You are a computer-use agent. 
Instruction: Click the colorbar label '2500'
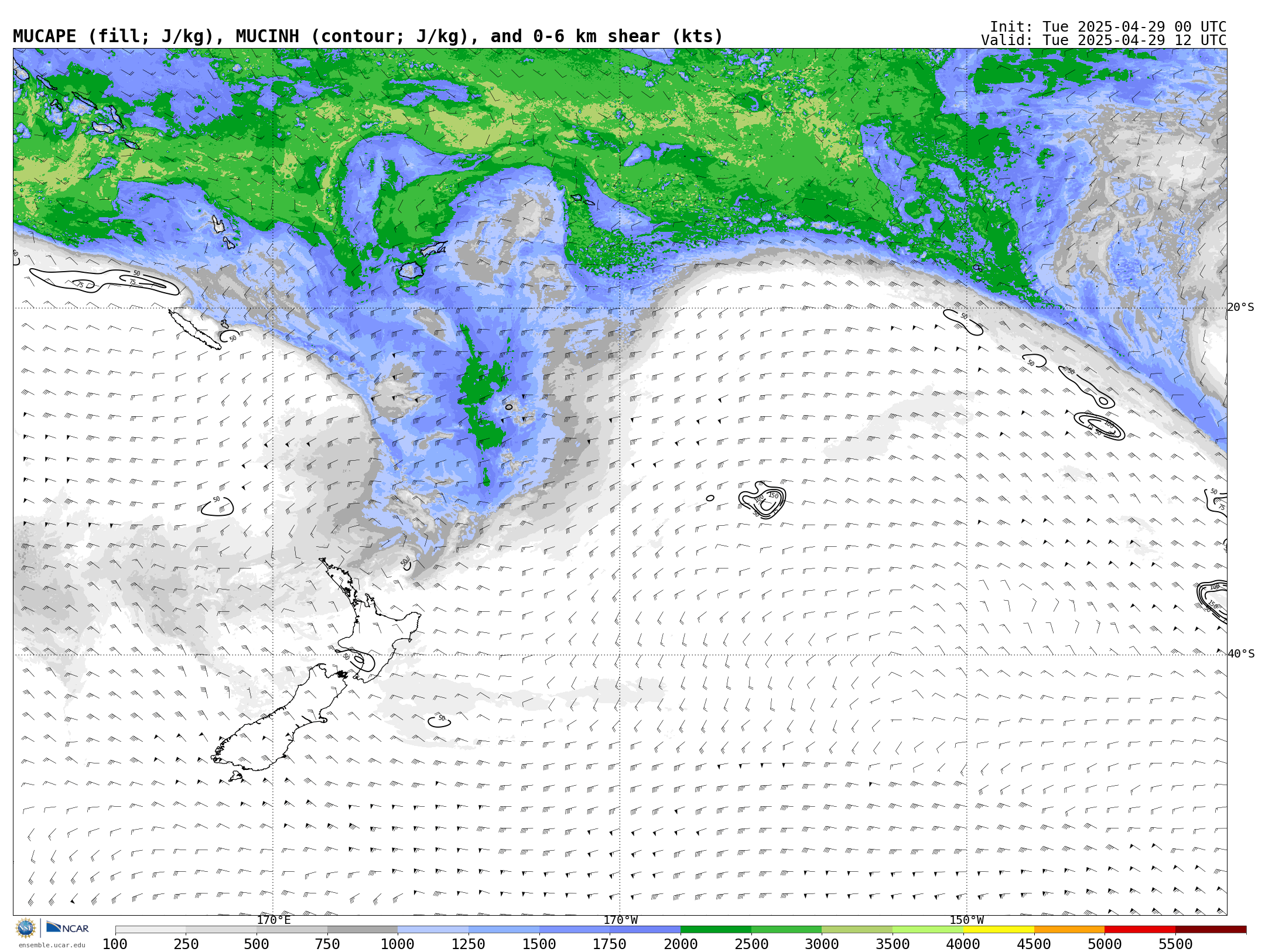coord(751,944)
